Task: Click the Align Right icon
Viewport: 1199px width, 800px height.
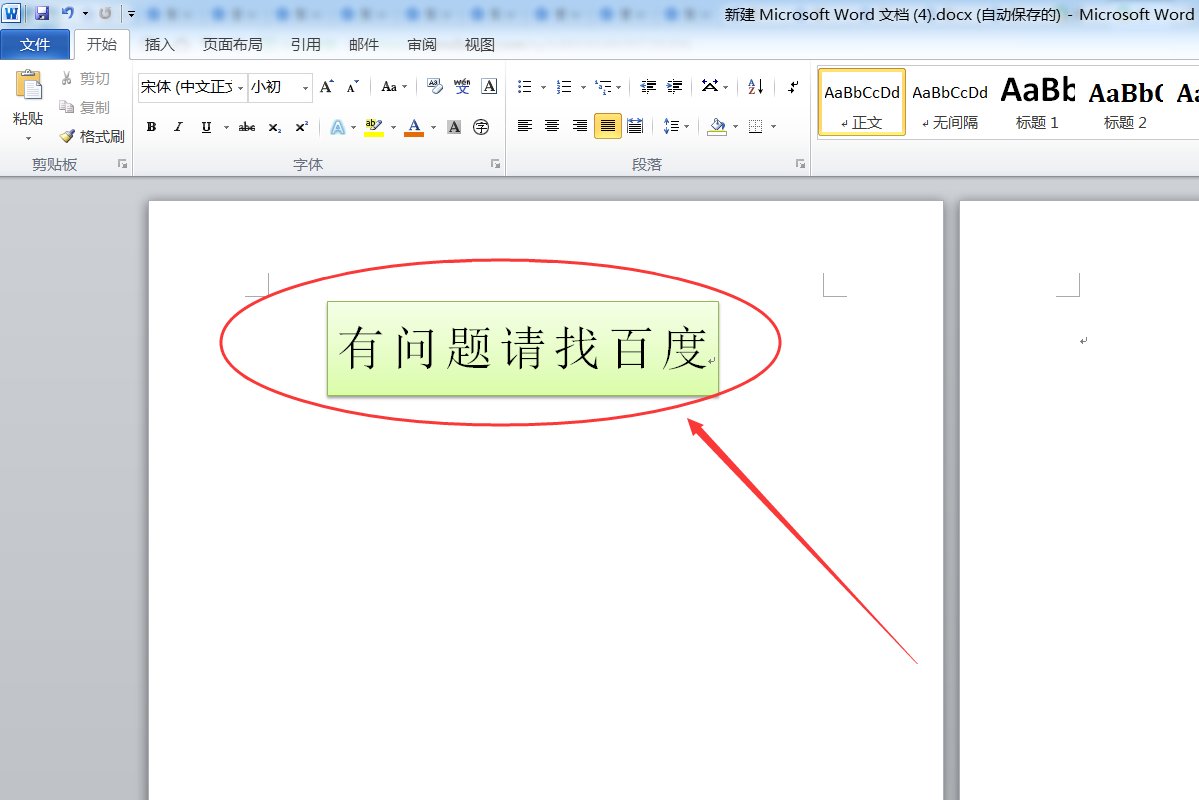Action: click(580, 125)
